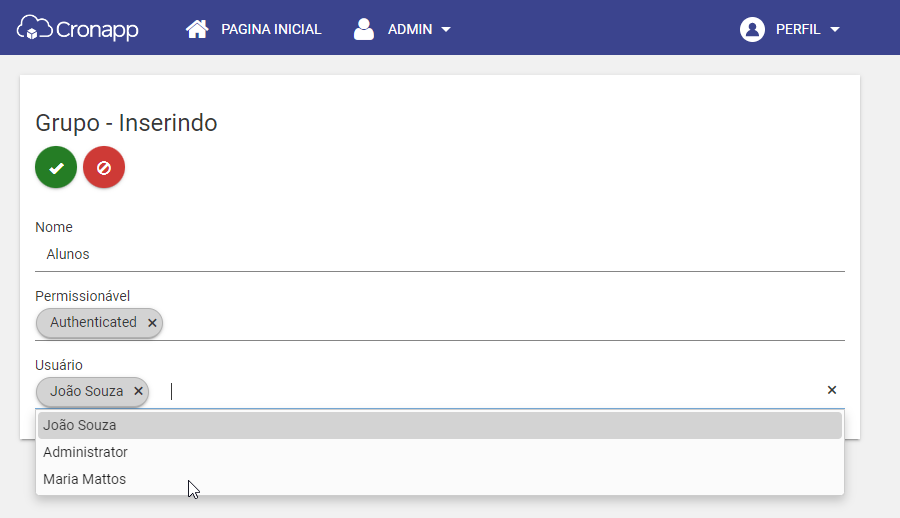The width and height of the screenshot is (900, 518).
Task: Click the Cronapp cloud logo
Action: (x=77, y=28)
